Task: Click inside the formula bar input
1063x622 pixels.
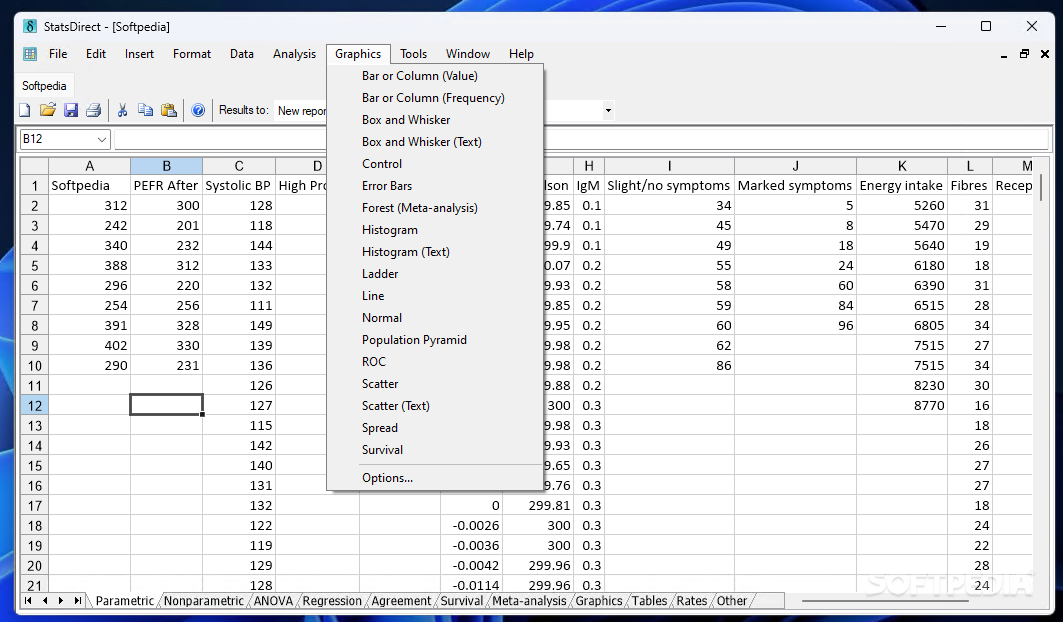Action: point(582,140)
